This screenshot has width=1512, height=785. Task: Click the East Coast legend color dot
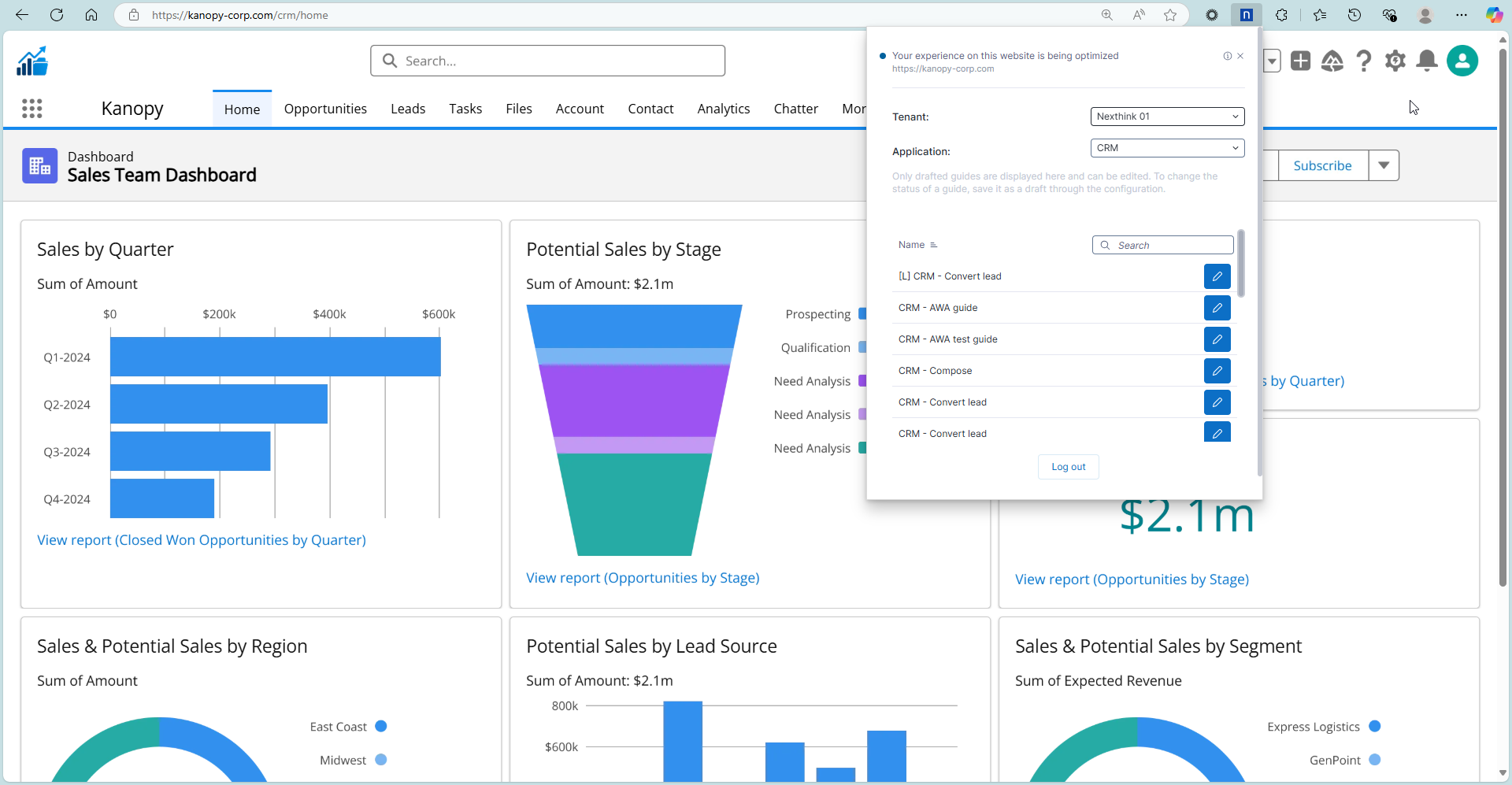point(381,726)
